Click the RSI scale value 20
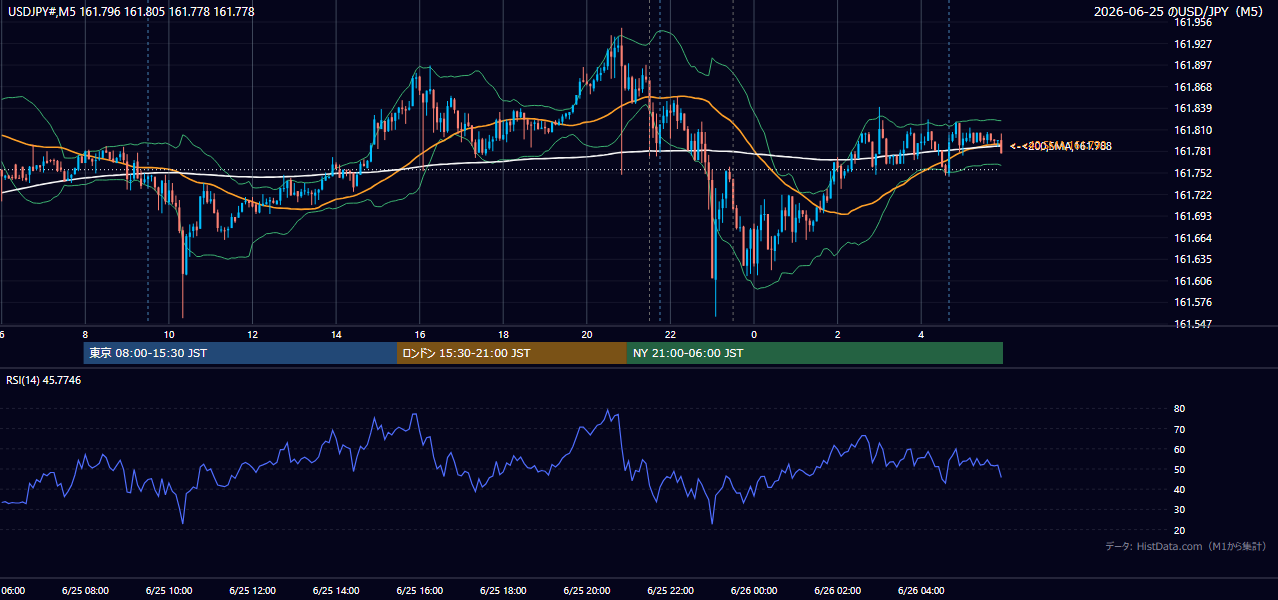 pos(1180,530)
